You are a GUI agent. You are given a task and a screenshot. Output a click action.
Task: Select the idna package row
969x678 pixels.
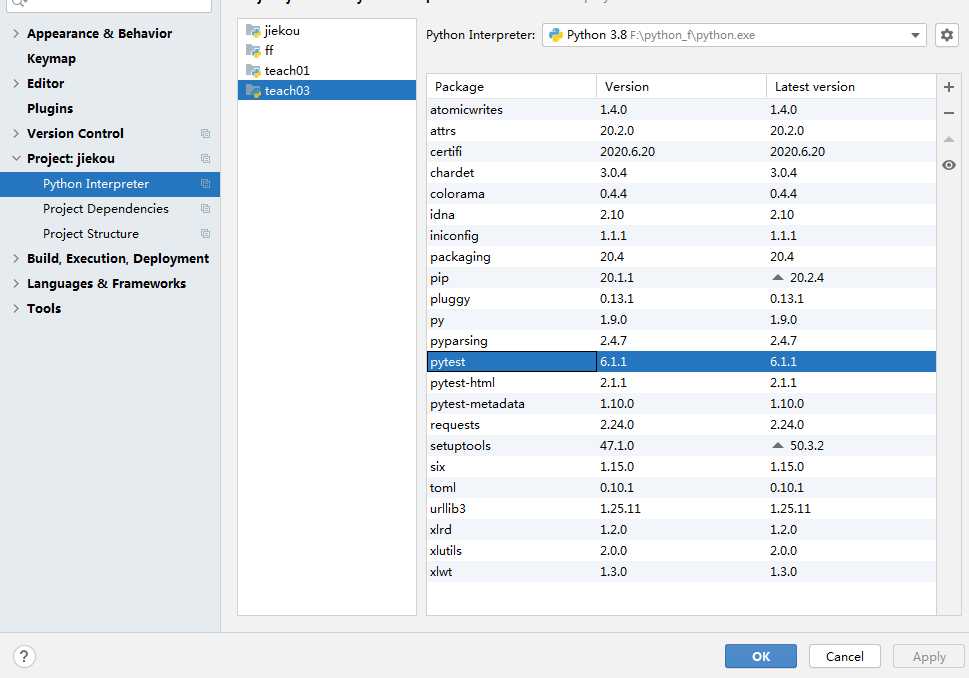pos(681,214)
